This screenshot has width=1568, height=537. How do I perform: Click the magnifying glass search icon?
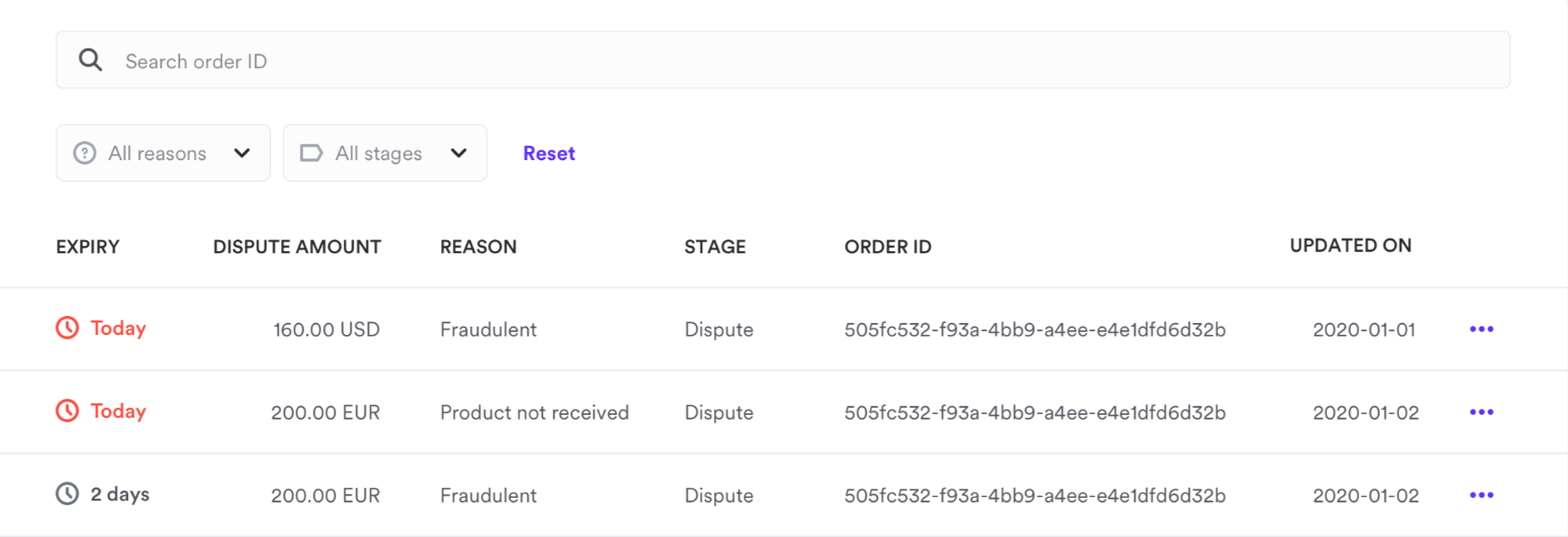click(x=90, y=60)
